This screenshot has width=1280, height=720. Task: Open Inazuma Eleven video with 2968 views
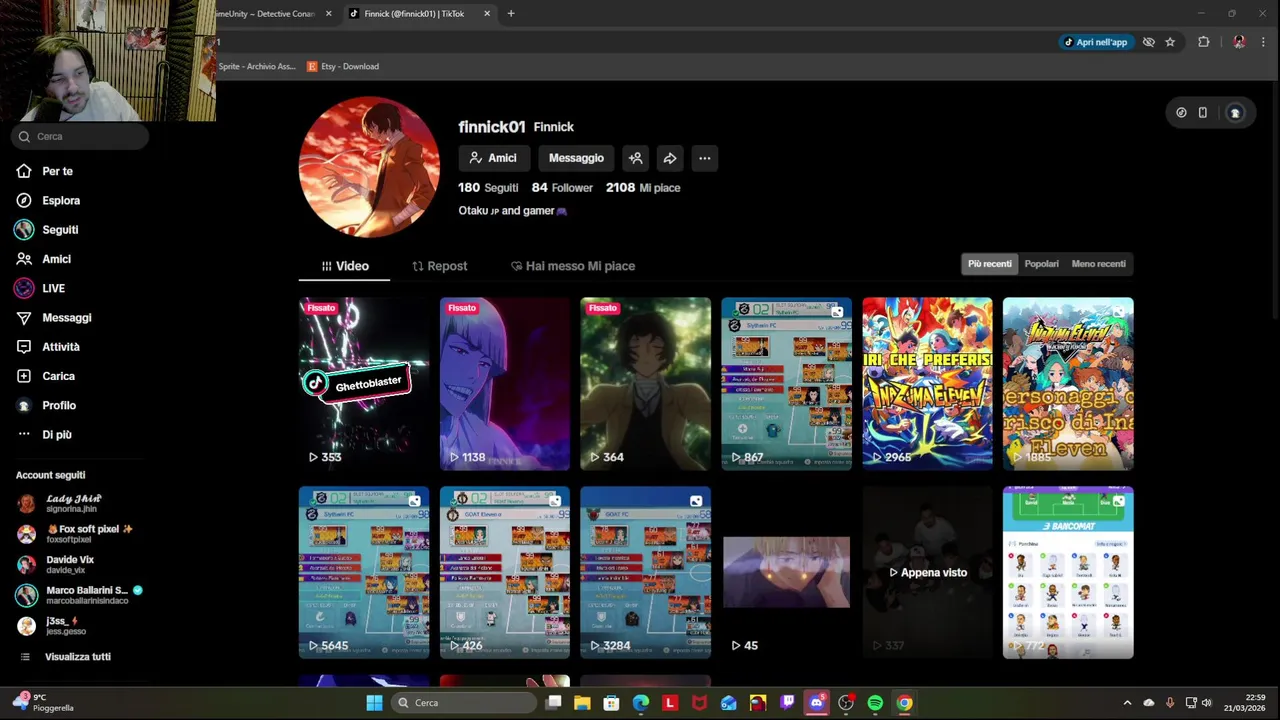(x=928, y=384)
